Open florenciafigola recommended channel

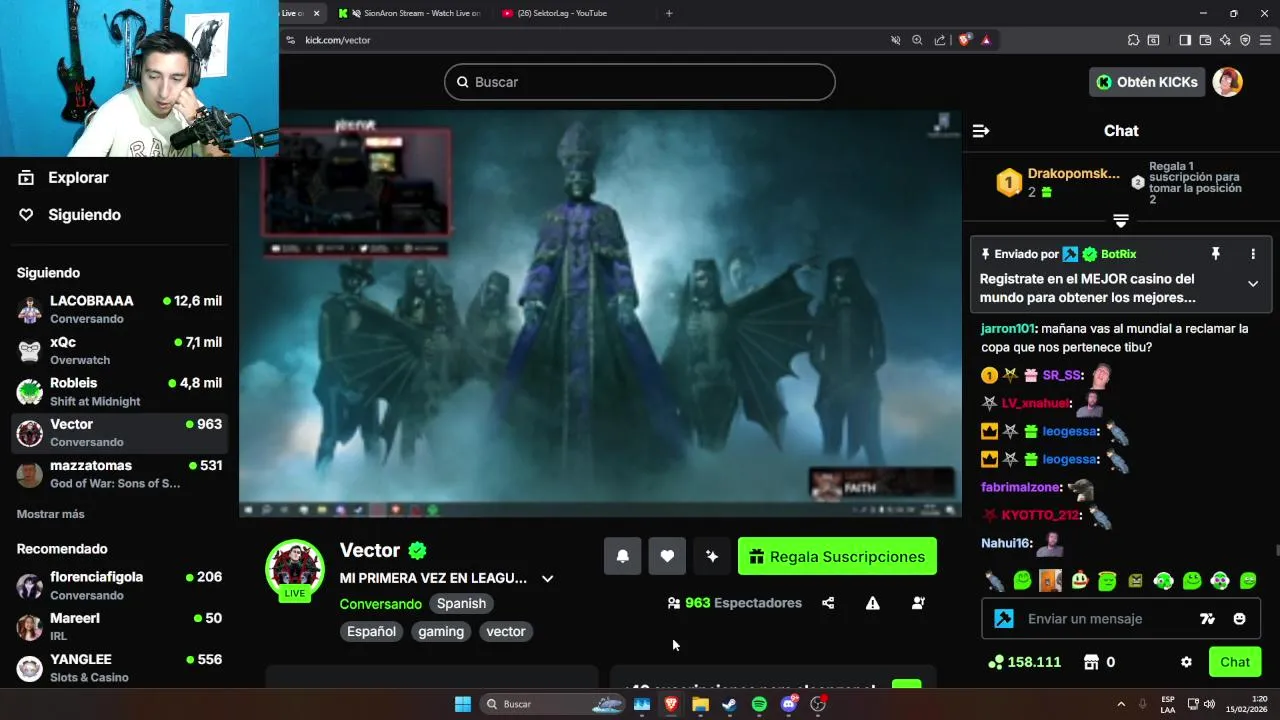click(119, 586)
